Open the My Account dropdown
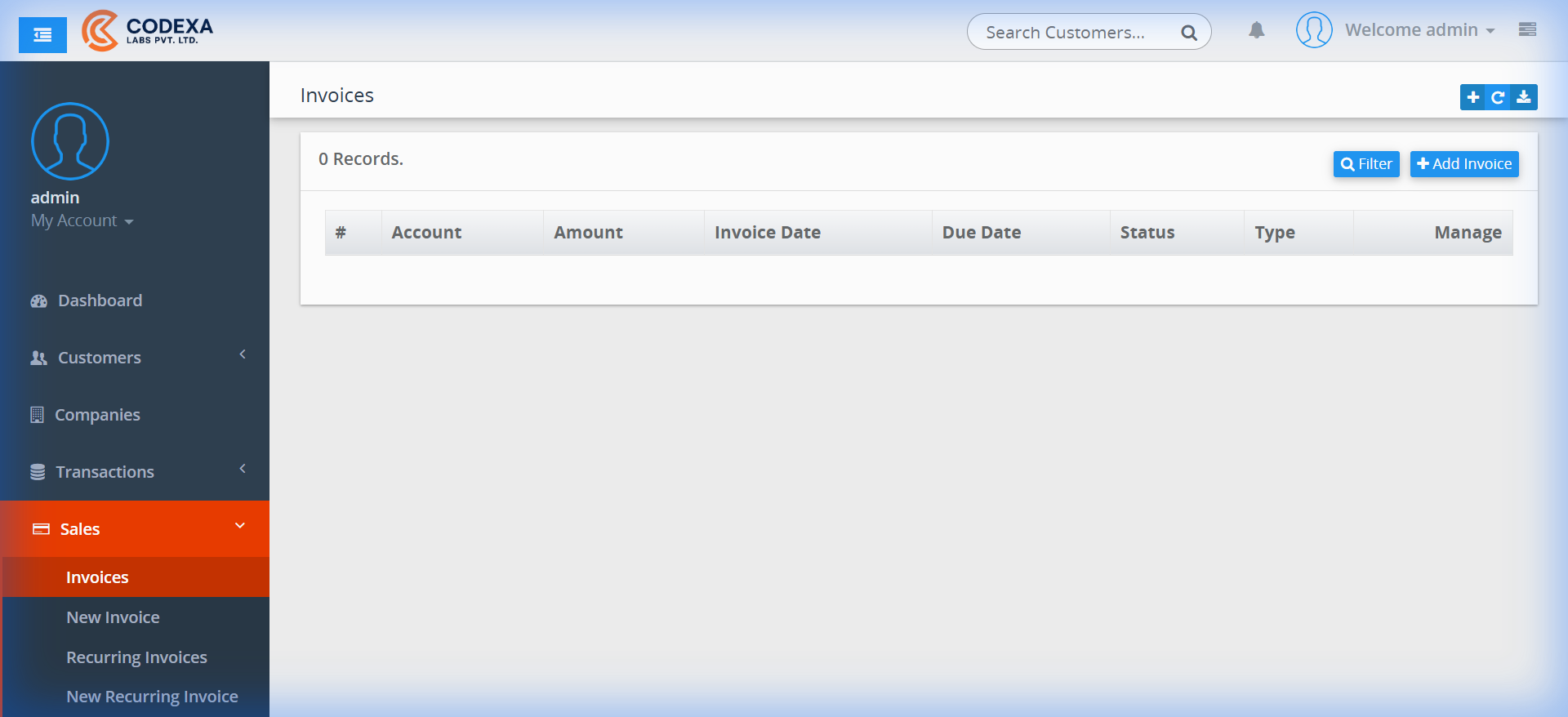 coord(82,221)
